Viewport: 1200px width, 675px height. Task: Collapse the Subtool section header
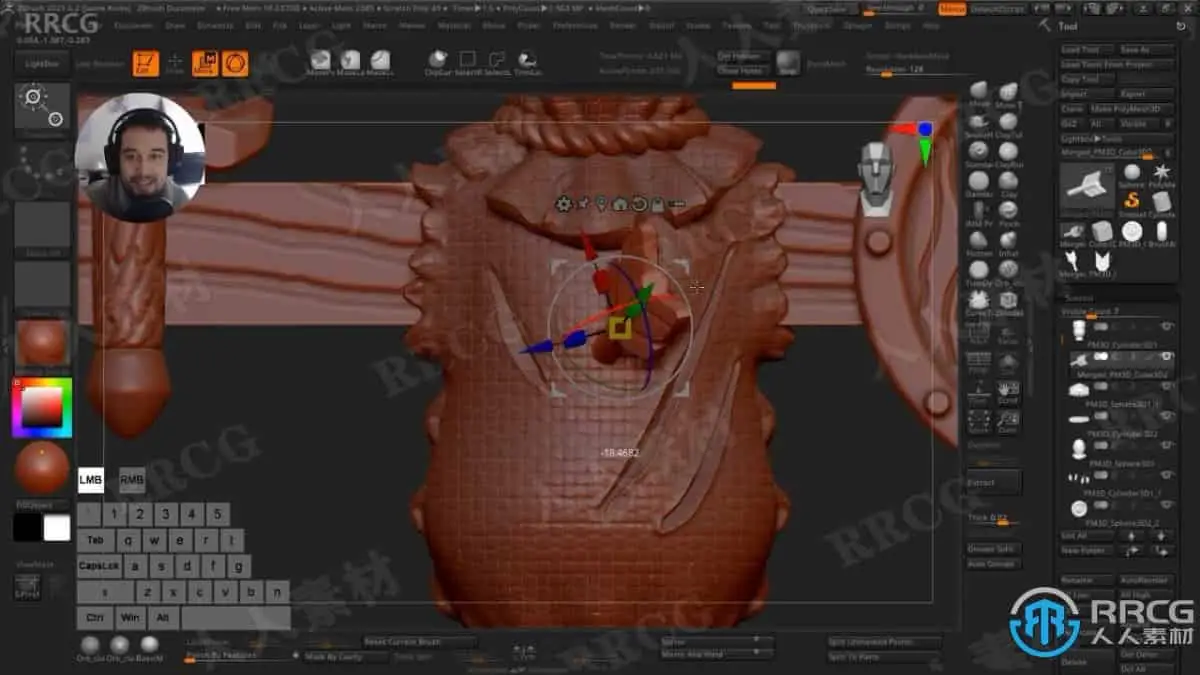pyautogui.click(x=1079, y=297)
